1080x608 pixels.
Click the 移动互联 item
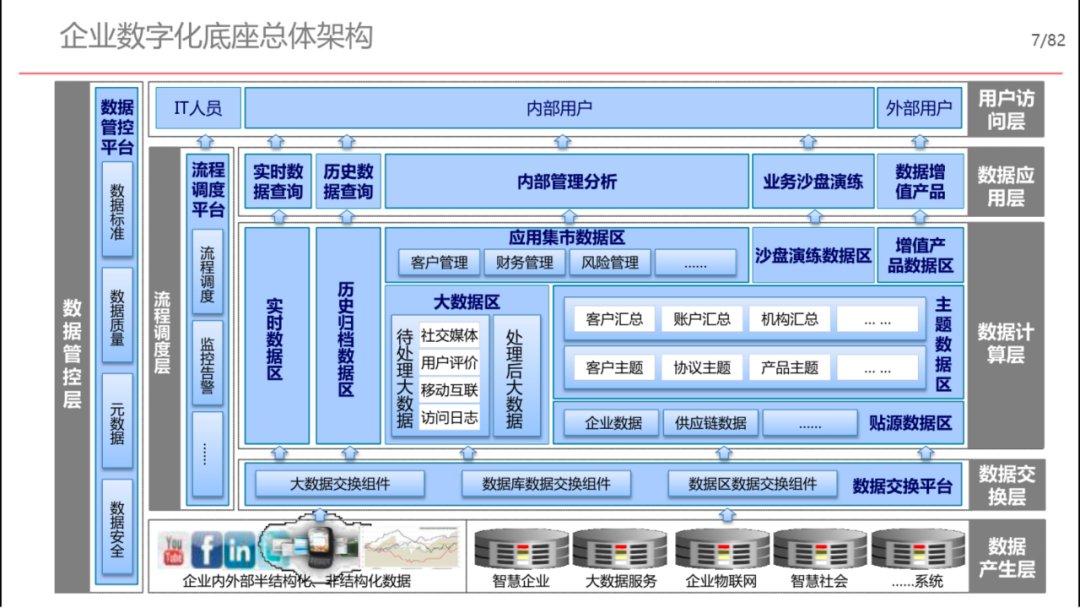point(449,390)
